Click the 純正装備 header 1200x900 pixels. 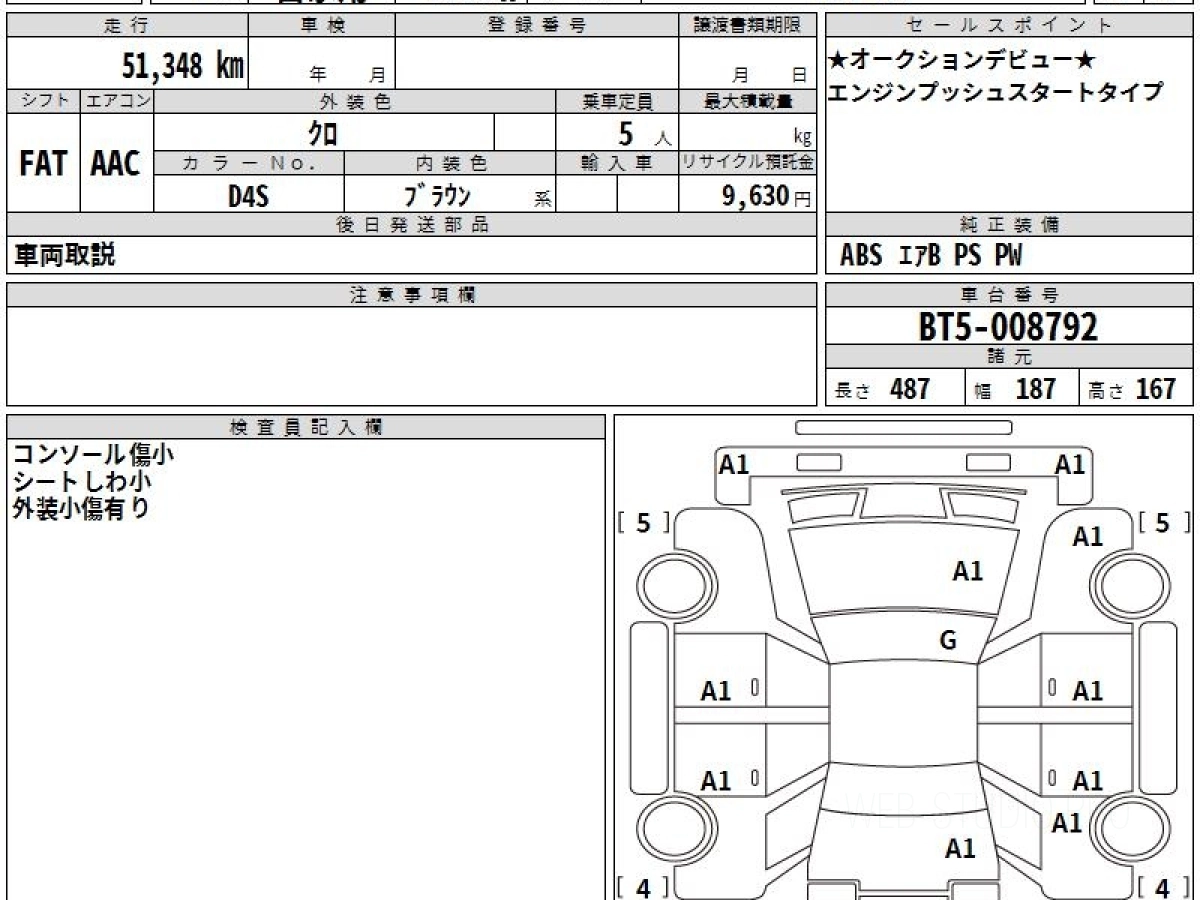(1010, 225)
